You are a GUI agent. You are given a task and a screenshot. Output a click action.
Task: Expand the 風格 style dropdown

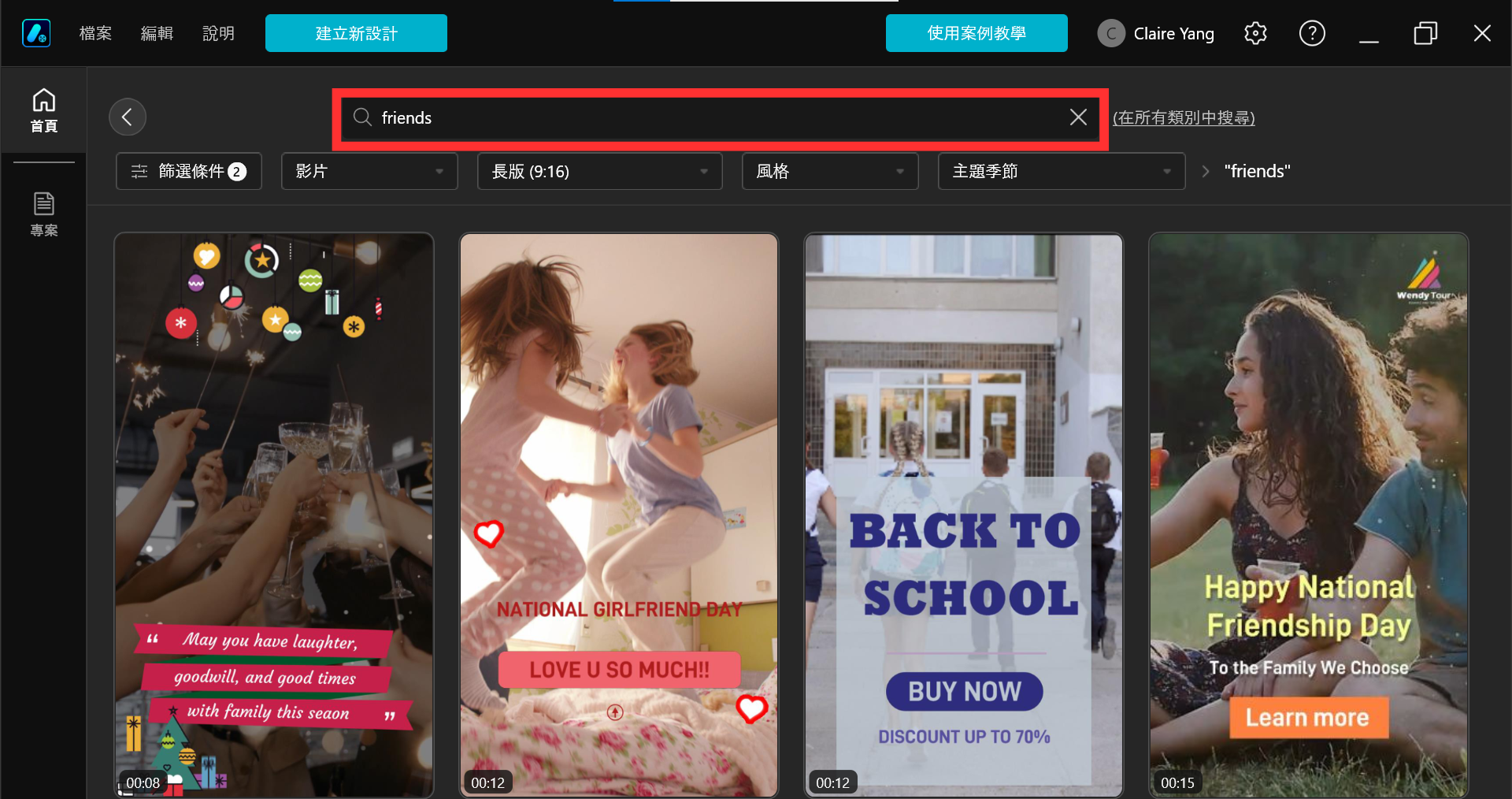tap(830, 171)
